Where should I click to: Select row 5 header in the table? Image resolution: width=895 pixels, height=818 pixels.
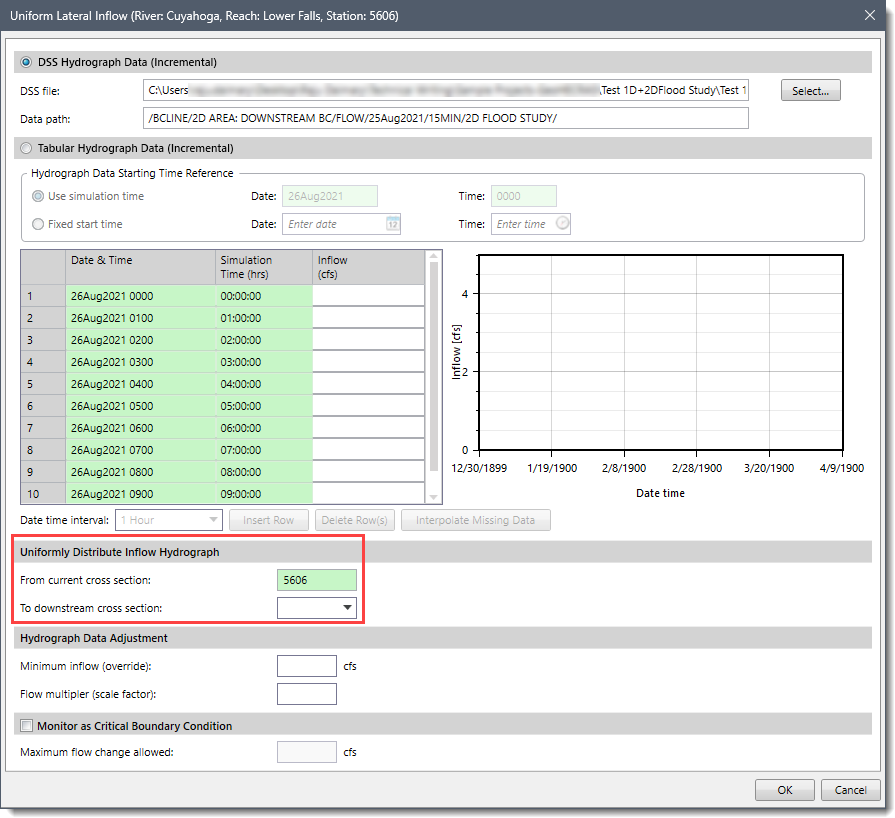pos(43,384)
